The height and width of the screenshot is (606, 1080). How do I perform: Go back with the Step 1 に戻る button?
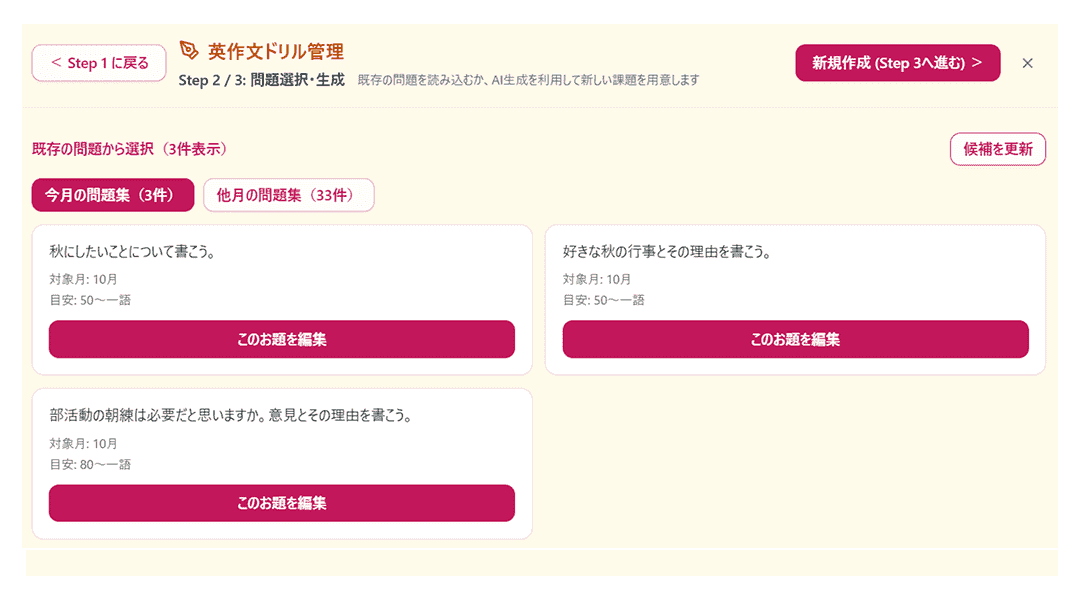tap(99, 63)
